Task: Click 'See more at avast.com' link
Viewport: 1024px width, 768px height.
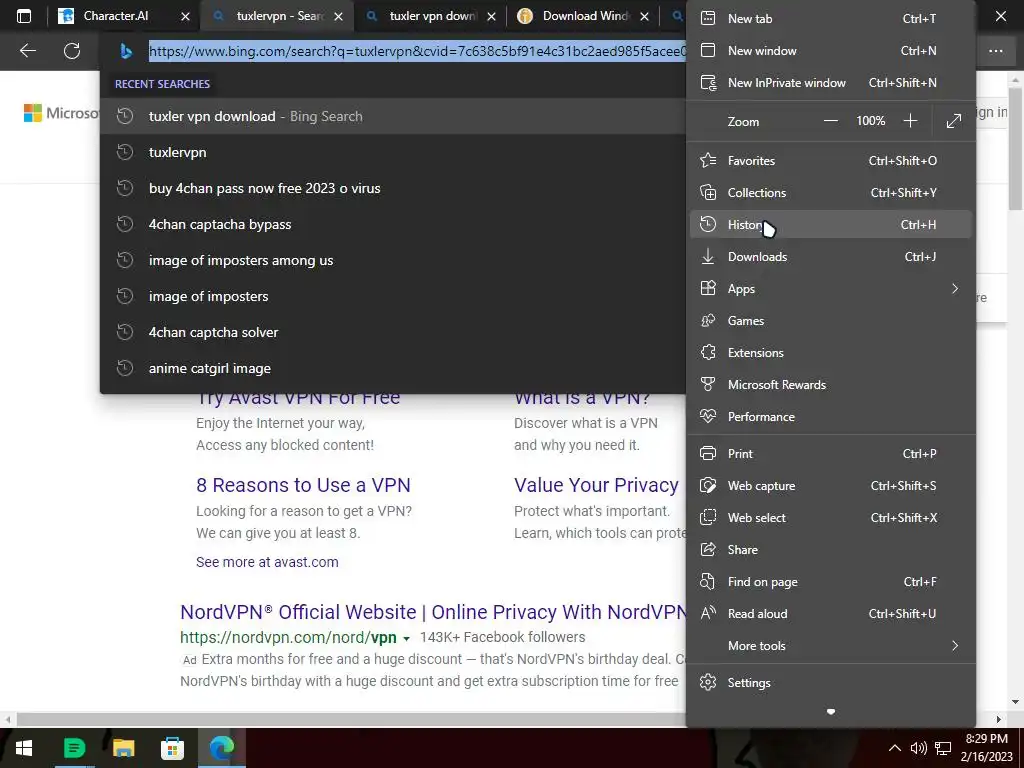Action: point(267,562)
